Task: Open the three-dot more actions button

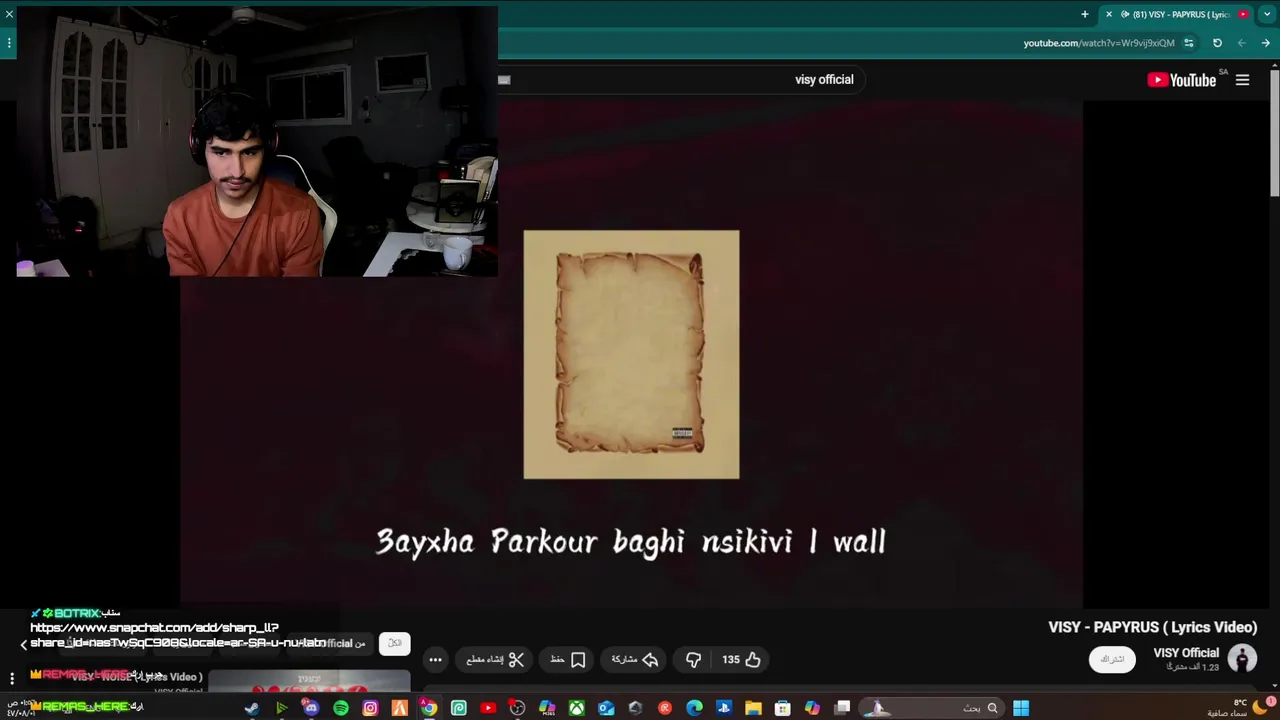Action: click(435, 659)
